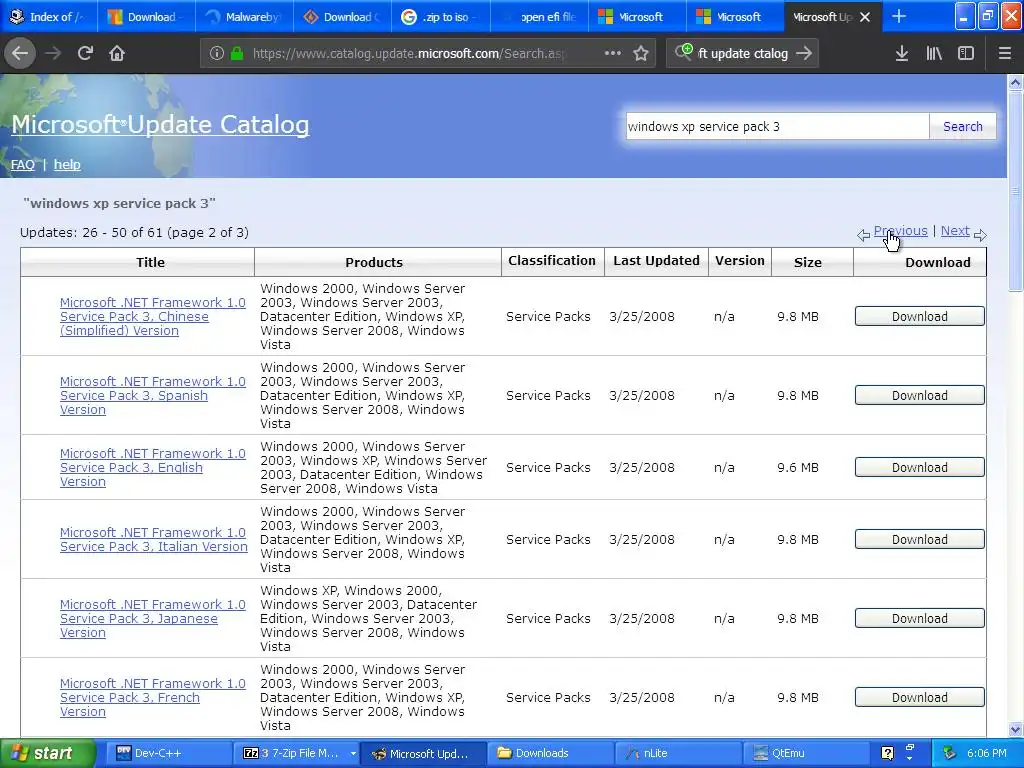
Task: Sort by Title column header
Action: [x=150, y=263]
